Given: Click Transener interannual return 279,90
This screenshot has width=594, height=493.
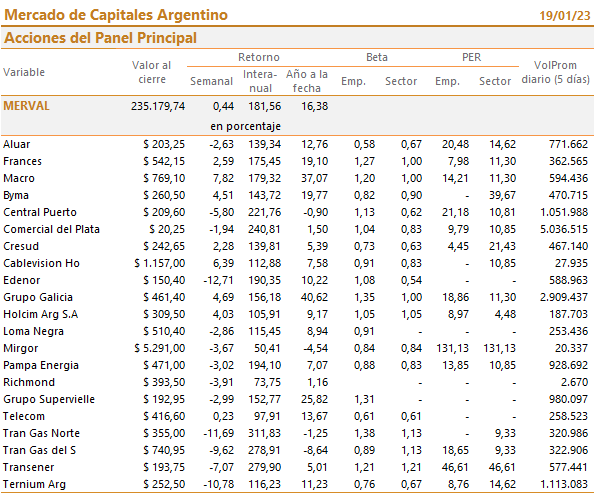Looking at the screenshot, I should [x=264, y=468].
